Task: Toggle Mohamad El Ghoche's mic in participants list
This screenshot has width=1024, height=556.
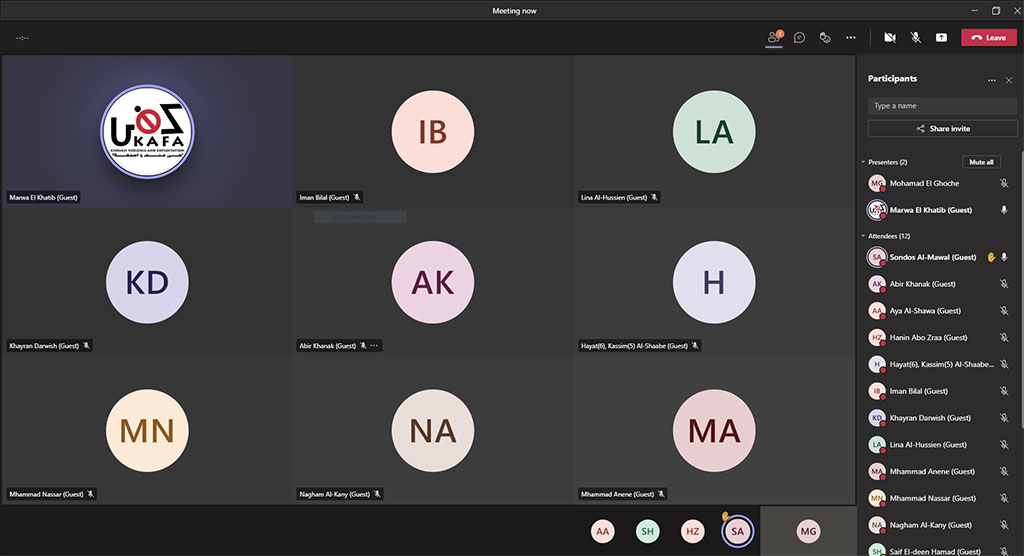Action: click(1004, 184)
